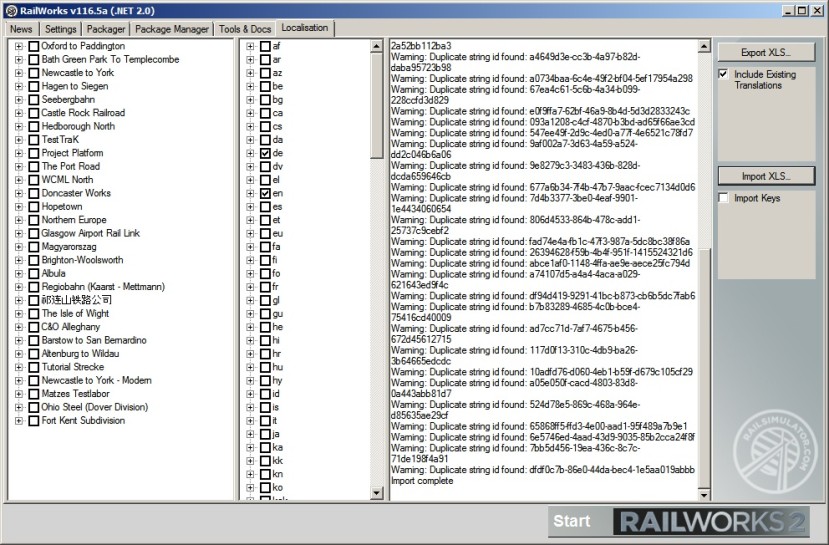This screenshot has width=829, height=545.
Task: Select the Localisation tab
Action: point(305,27)
